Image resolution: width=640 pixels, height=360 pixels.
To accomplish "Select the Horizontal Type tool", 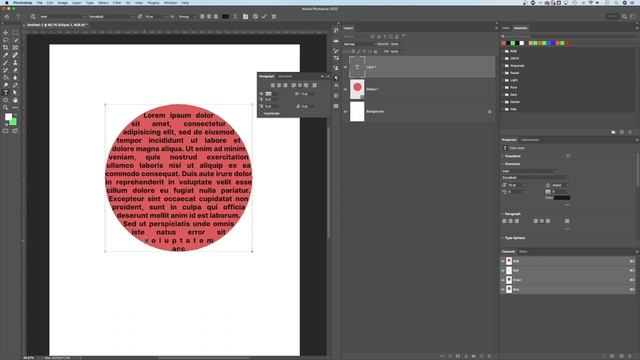I will click(6, 93).
